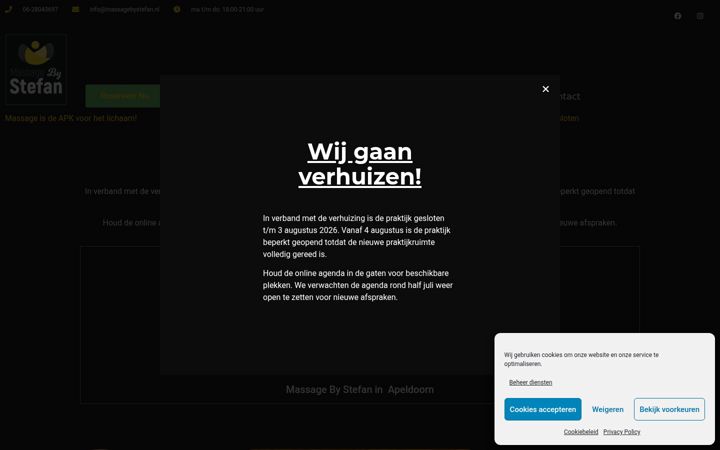Viewport: 720px width, 450px height.
Task: Open the Instagram icon in header
Action: pyautogui.click(x=700, y=16)
